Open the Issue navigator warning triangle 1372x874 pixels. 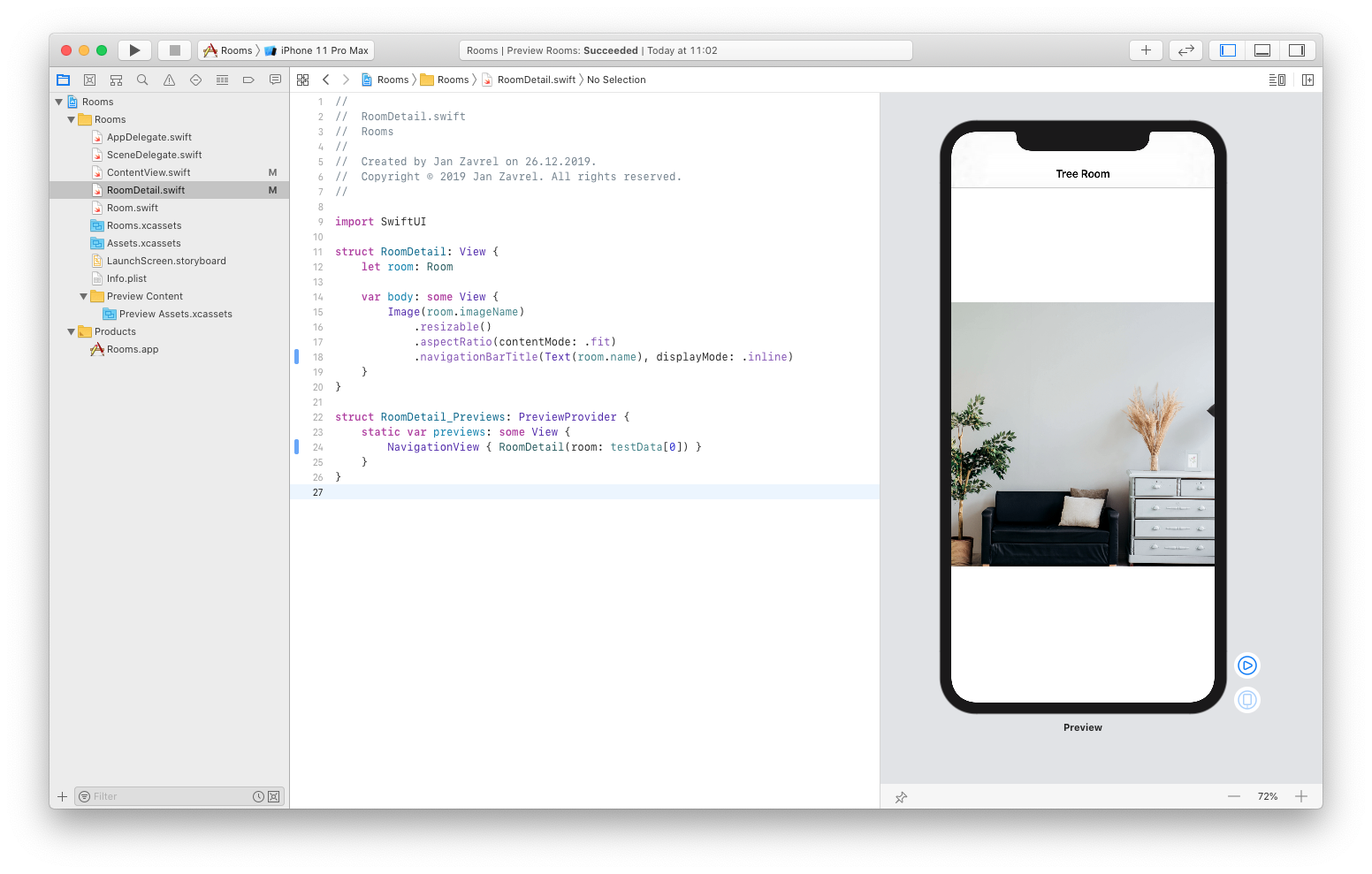[x=169, y=80]
